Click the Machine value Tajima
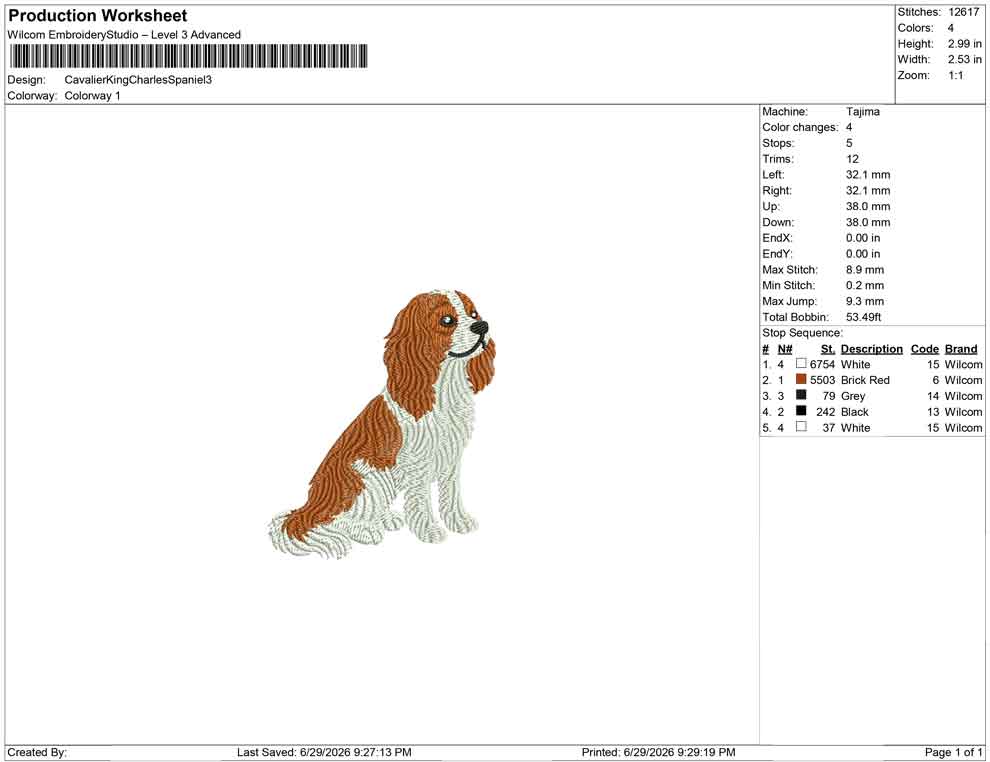990x762 pixels. coord(862,112)
